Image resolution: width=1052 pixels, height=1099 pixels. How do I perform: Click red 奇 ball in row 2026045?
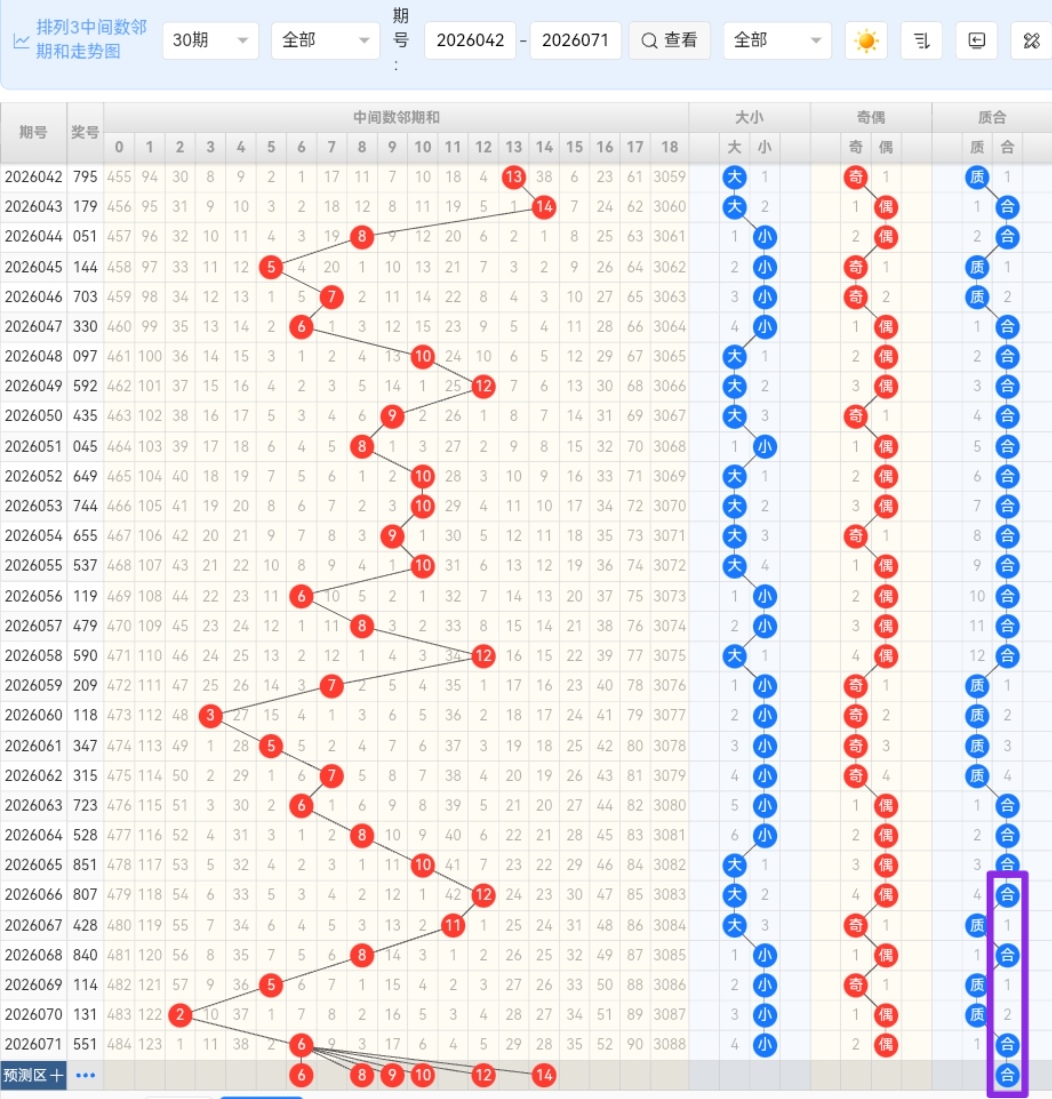coord(856,267)
